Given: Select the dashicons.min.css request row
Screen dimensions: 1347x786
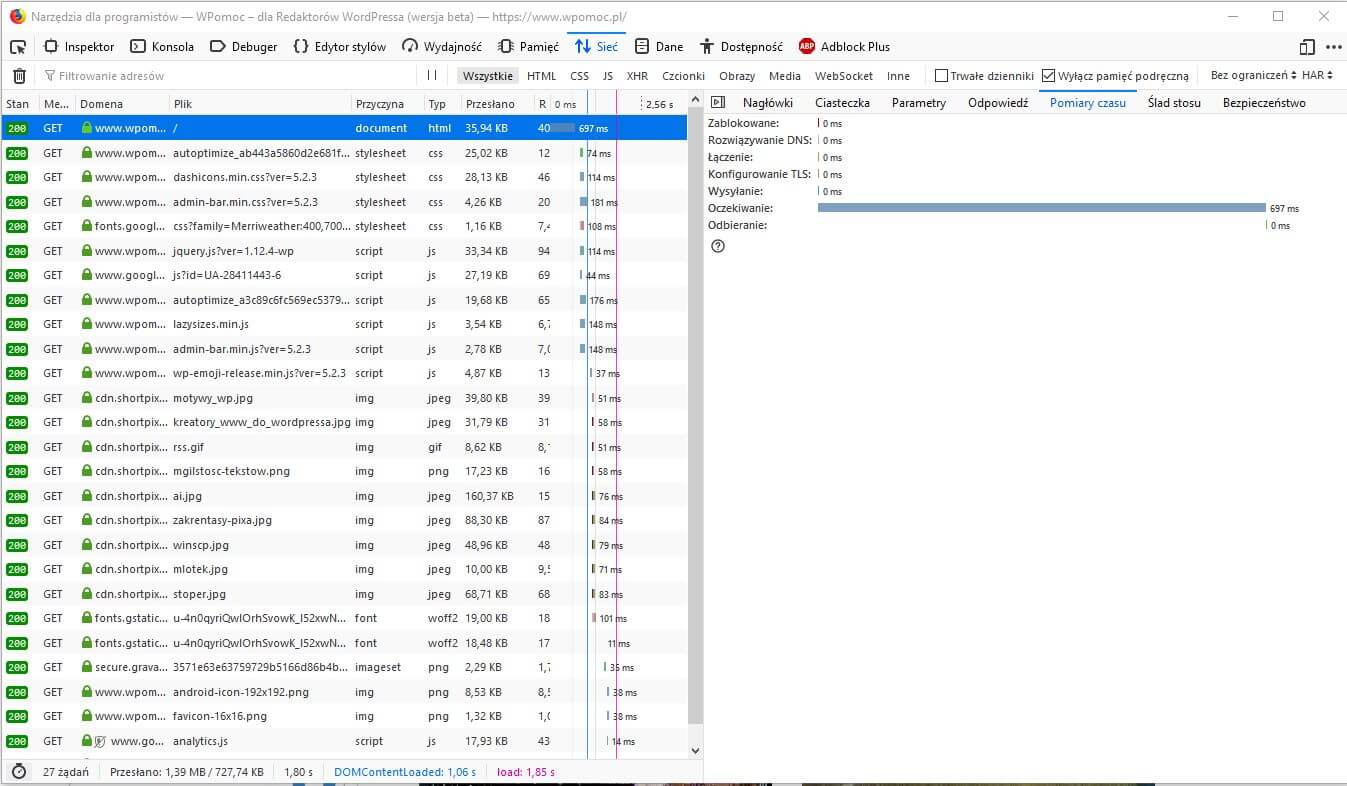Looking at the screenshot, I should 344,177.
